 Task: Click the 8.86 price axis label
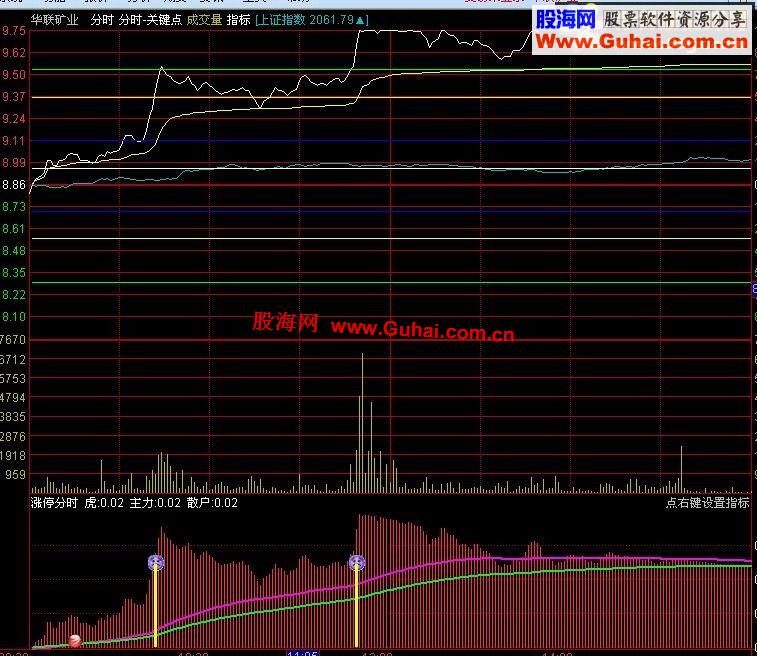[x=13, y=184]
